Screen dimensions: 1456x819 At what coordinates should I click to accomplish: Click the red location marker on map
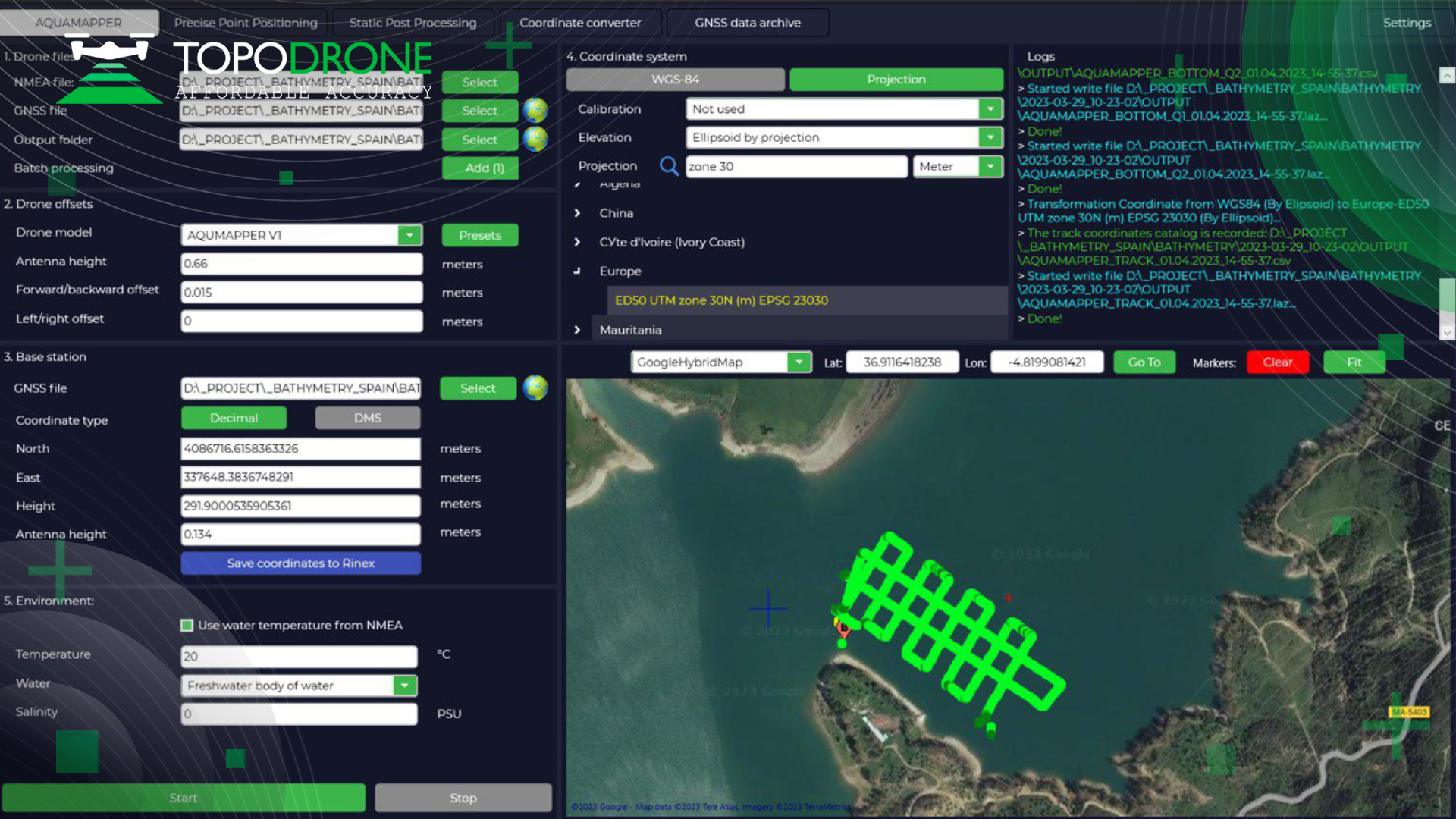coord(843,626)
